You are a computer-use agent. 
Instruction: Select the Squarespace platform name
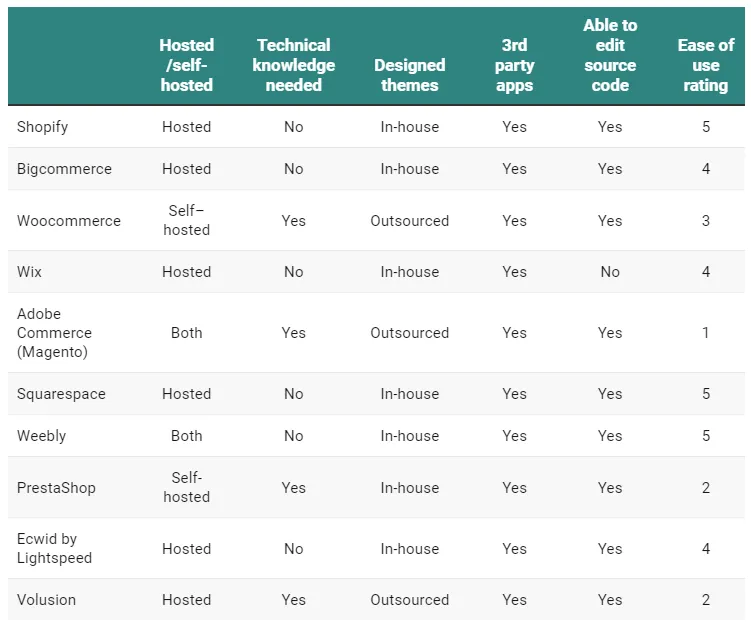coord(61,394)
